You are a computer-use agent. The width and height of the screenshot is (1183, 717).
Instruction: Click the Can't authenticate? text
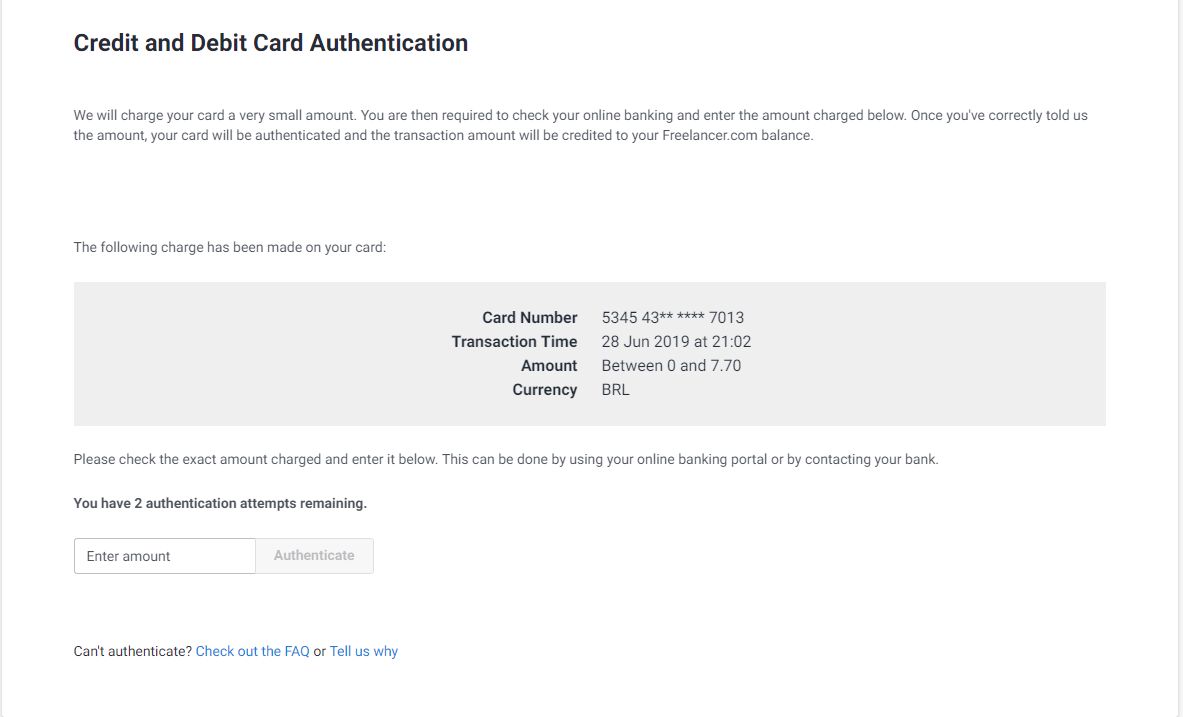(132, 651)
